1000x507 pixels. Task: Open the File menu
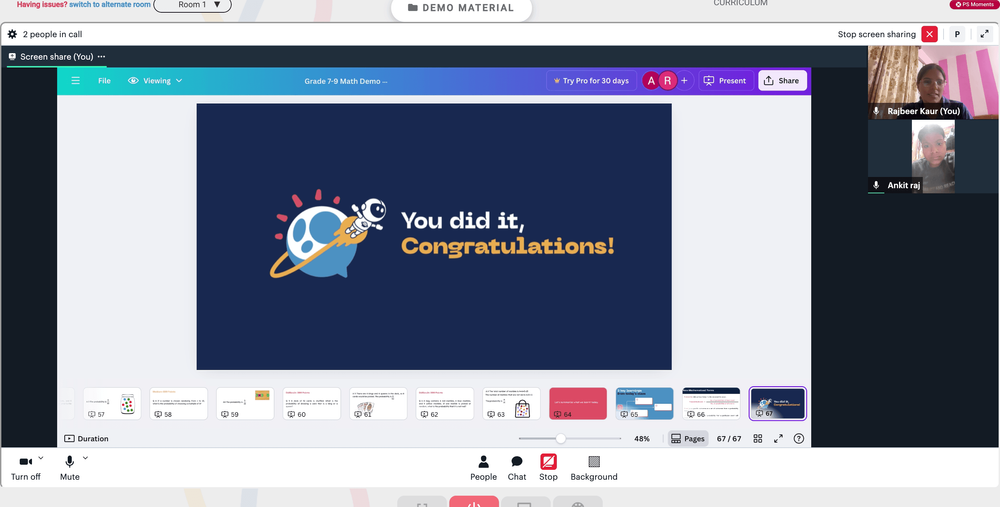[x=104, y=81]
